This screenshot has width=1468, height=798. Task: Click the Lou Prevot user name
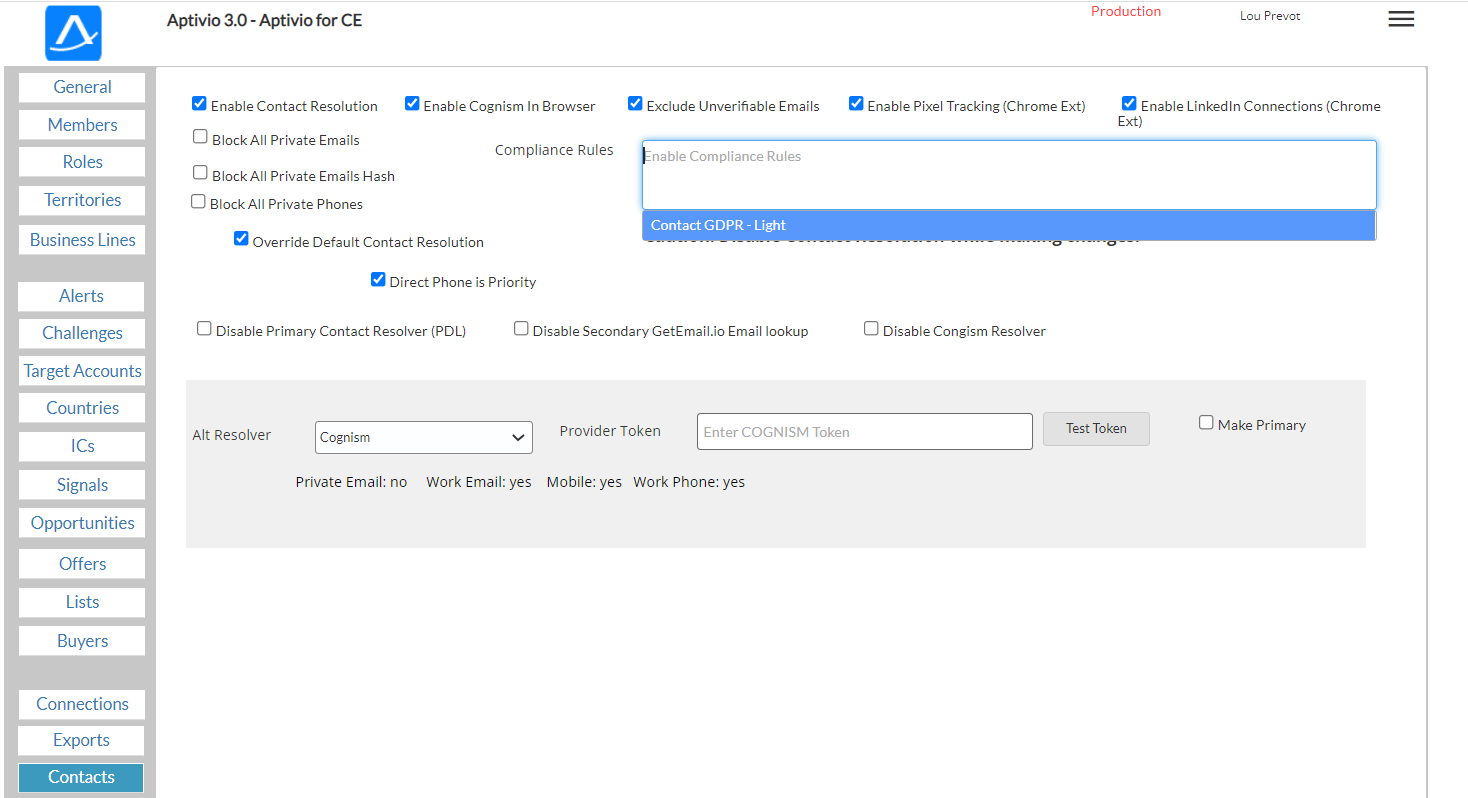[x=1270, y=16]
